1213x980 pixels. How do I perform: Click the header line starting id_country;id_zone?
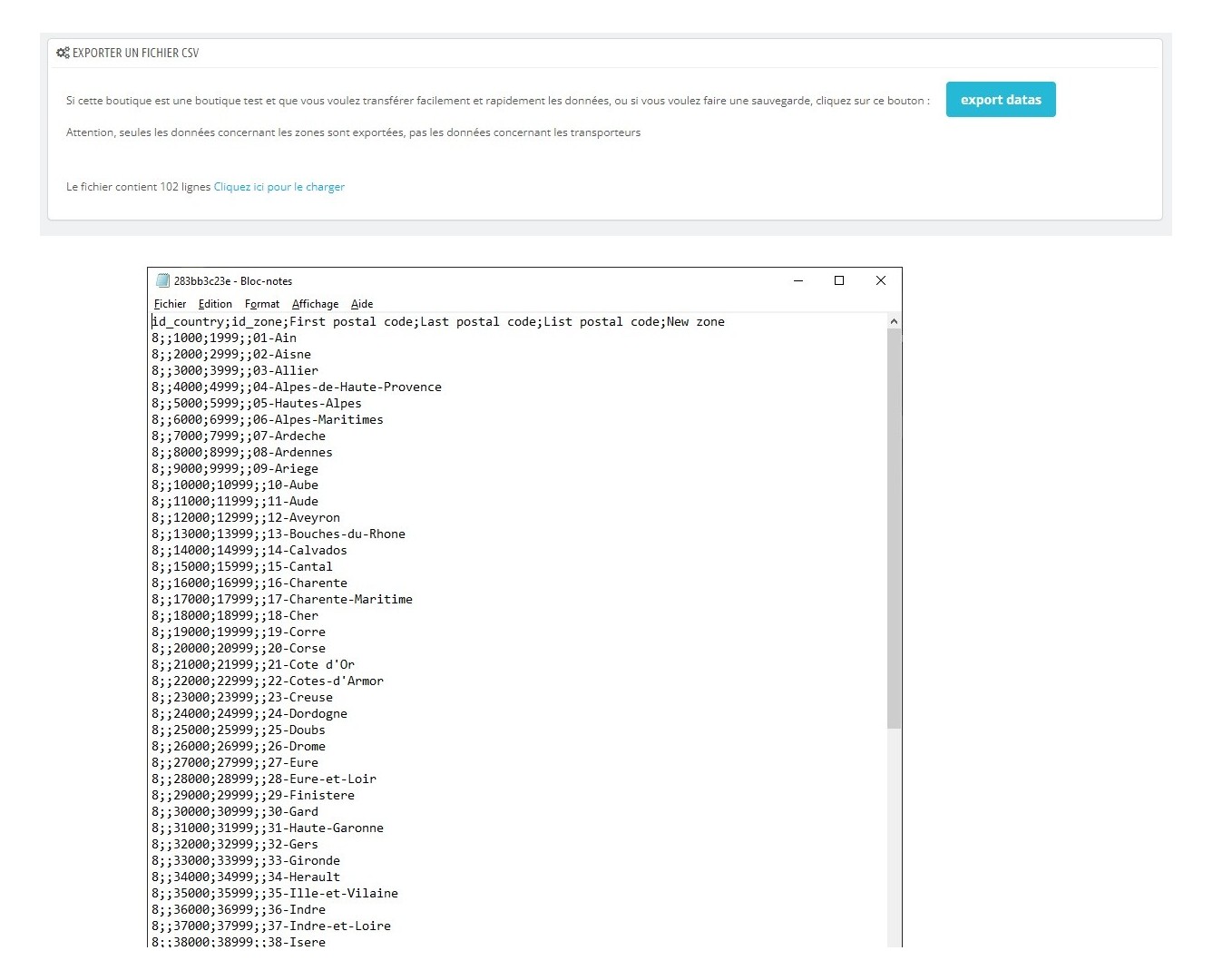point(438,322)
